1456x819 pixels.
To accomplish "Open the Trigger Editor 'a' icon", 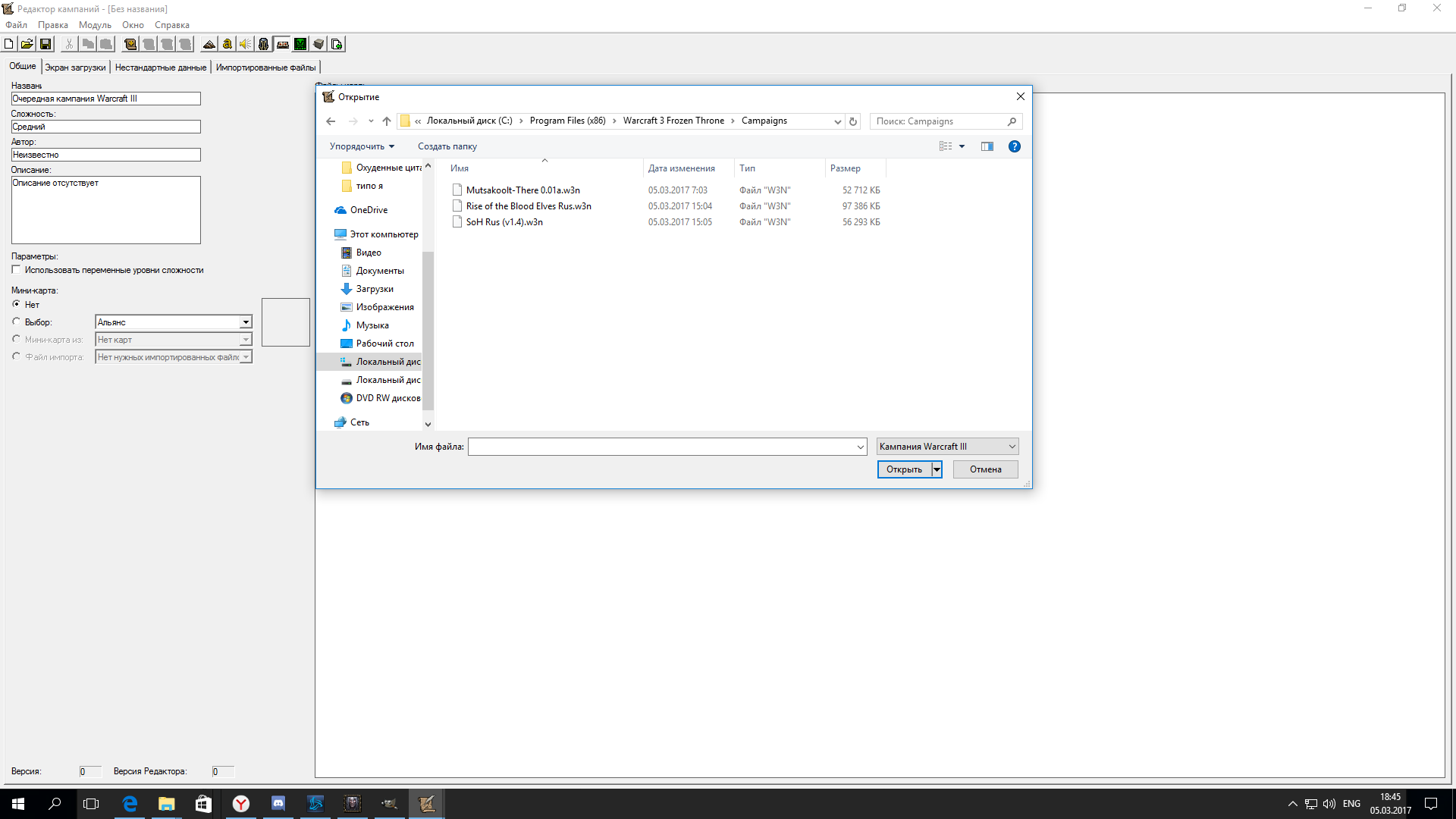I will [227, 44].
